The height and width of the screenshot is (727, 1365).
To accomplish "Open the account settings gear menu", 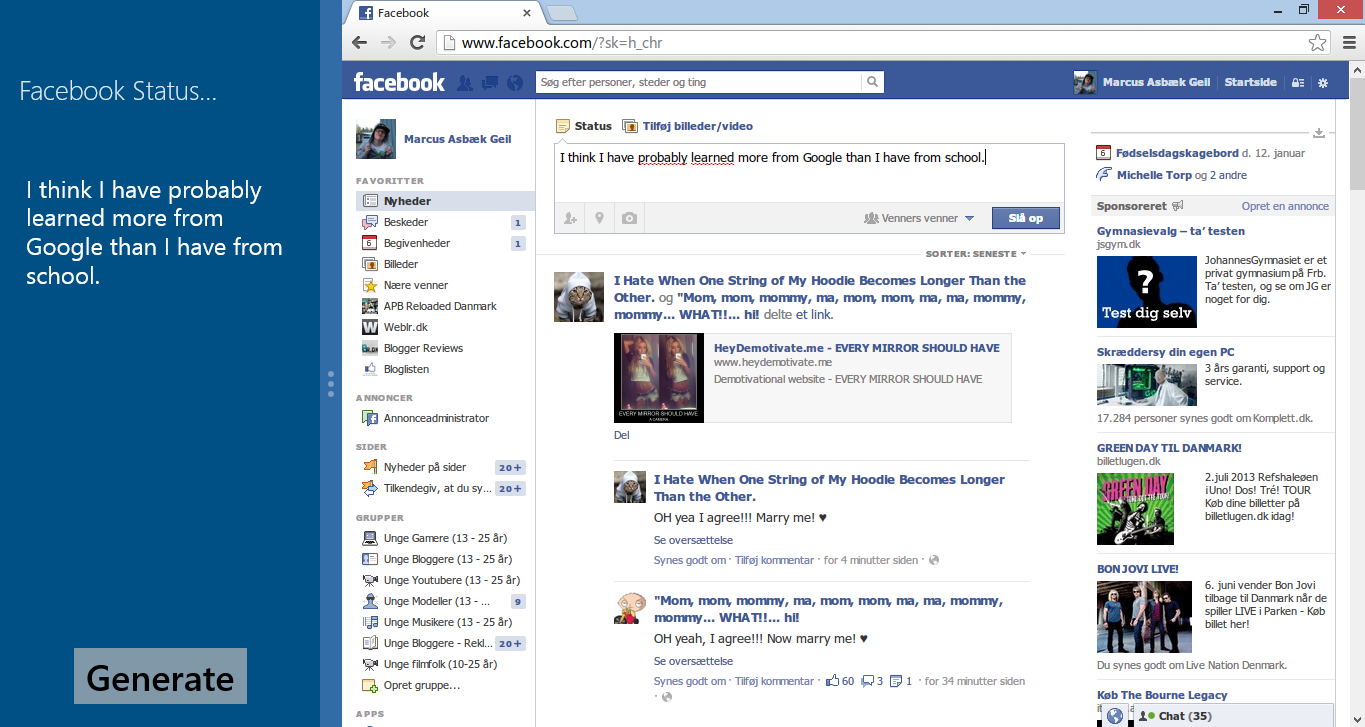I will [1323, 83].
